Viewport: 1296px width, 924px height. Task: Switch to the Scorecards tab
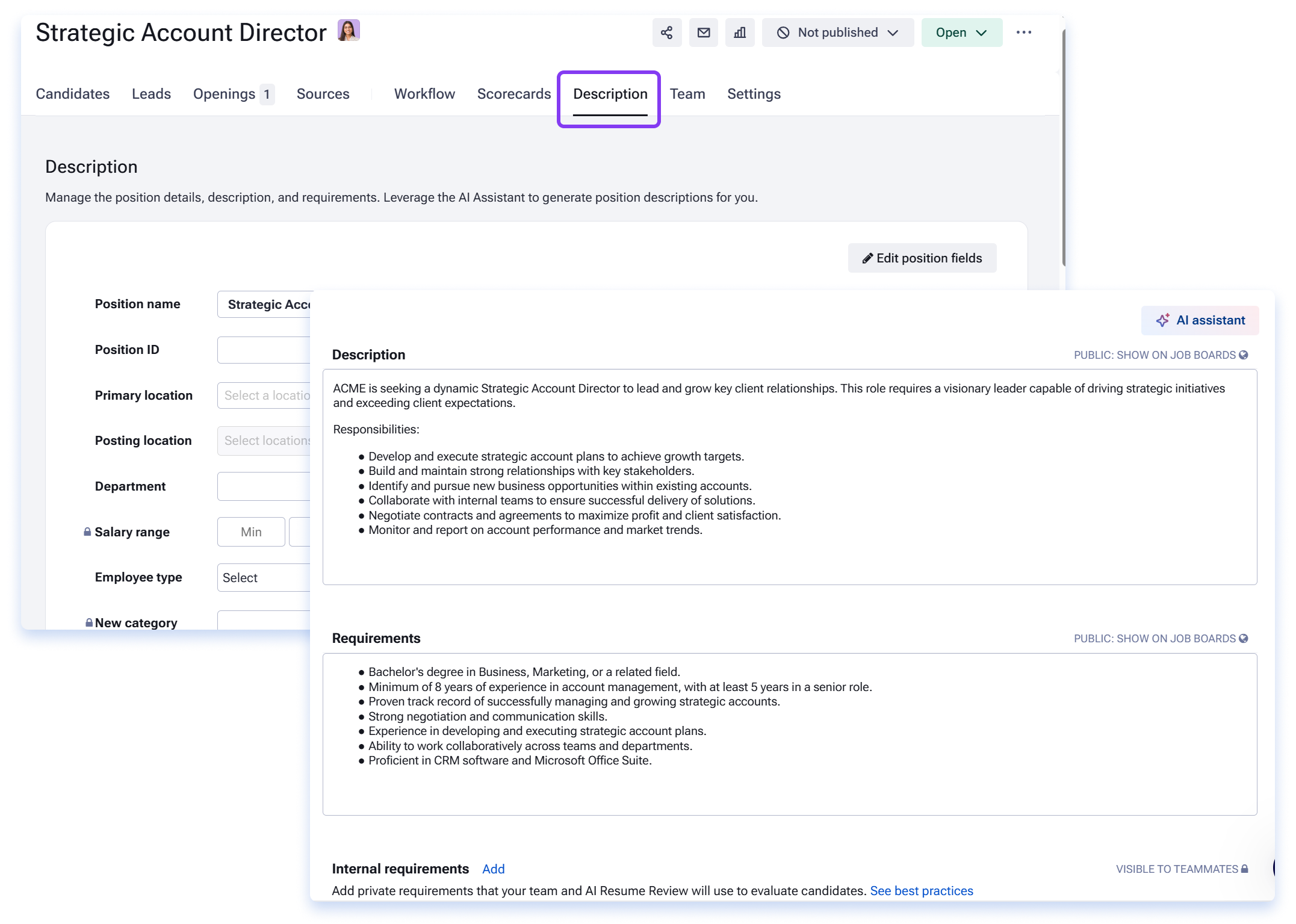point(514,94)
